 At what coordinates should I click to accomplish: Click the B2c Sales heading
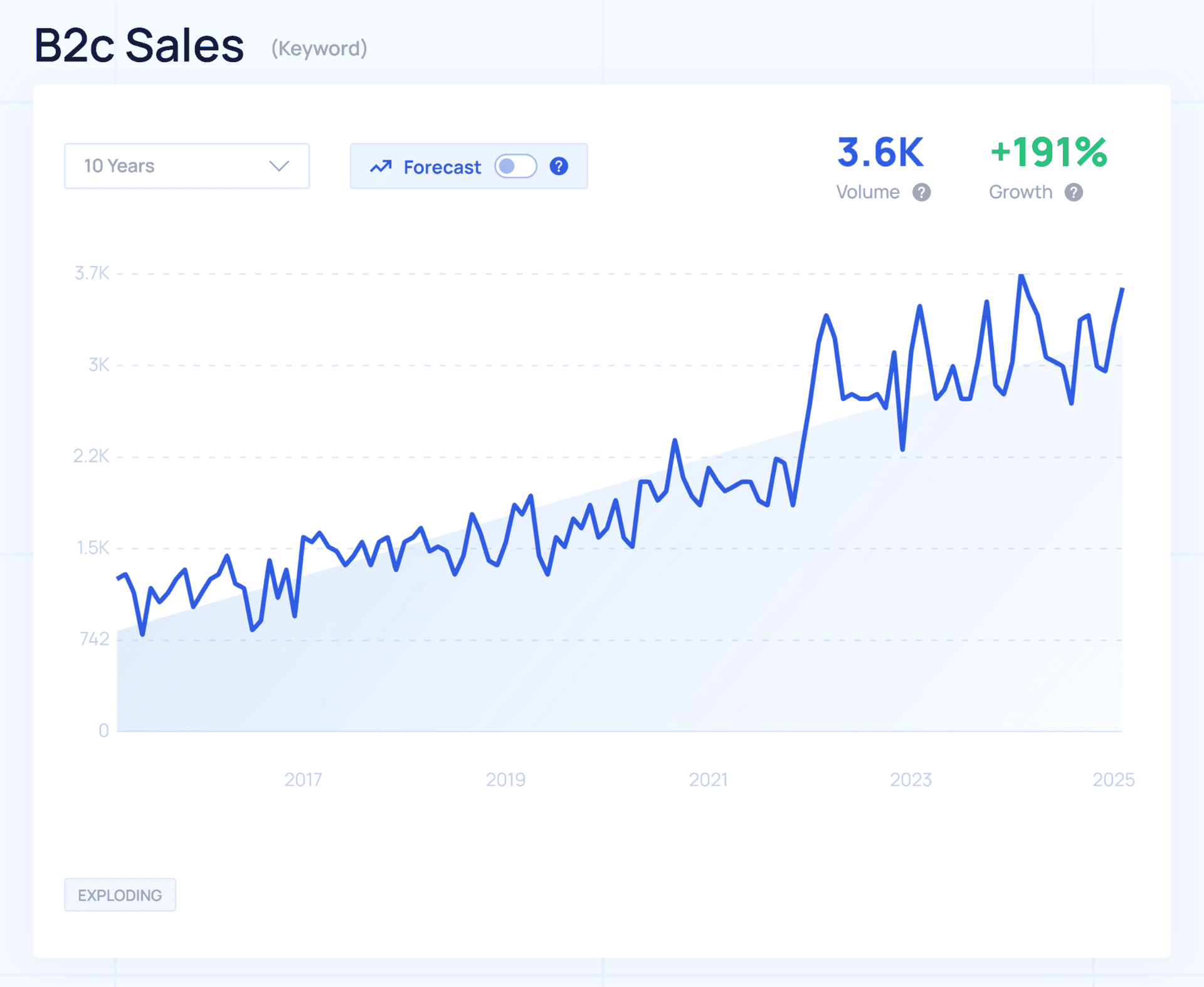coord(139,46)
